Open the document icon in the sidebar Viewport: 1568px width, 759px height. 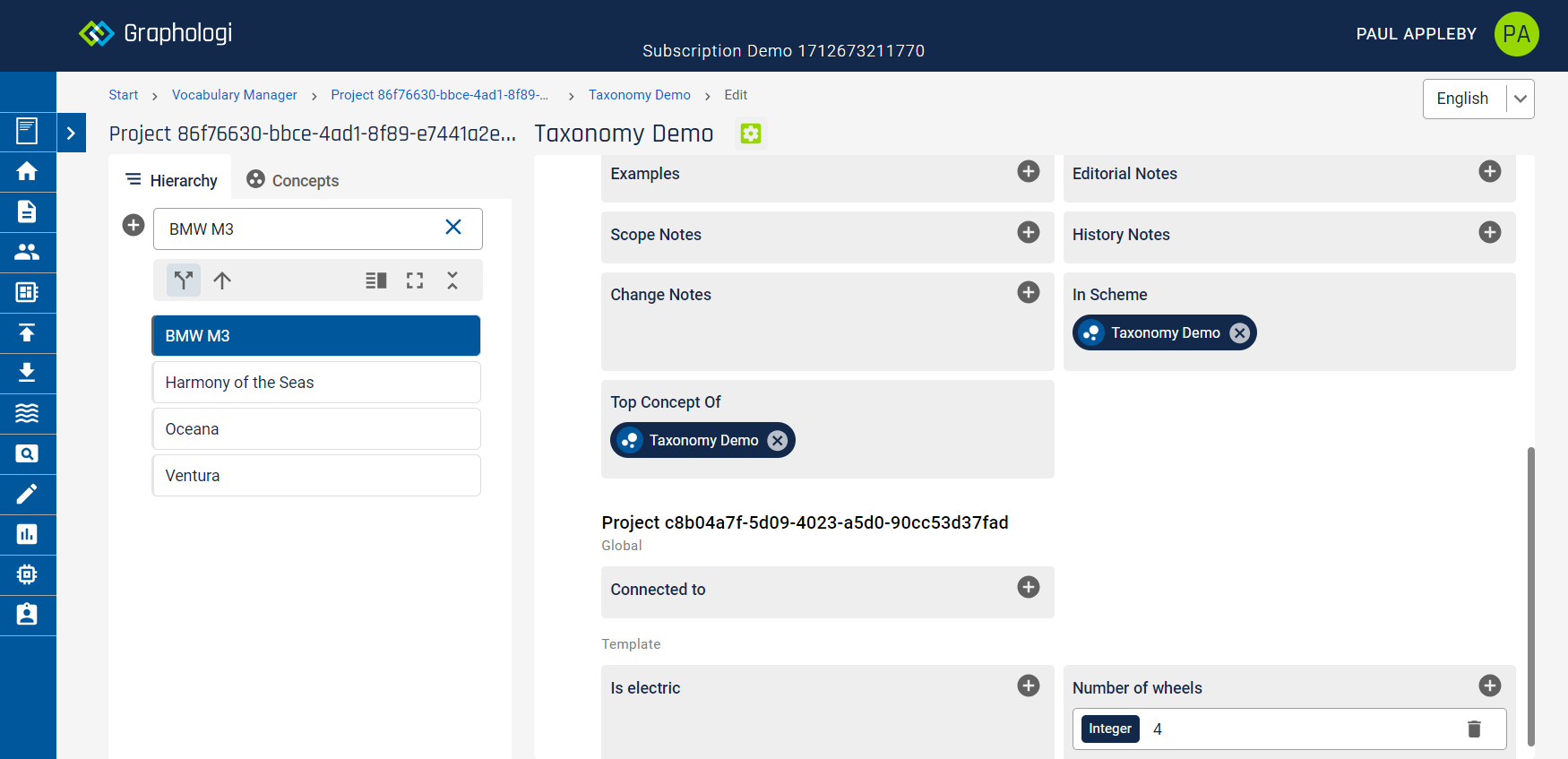(27, 211)
